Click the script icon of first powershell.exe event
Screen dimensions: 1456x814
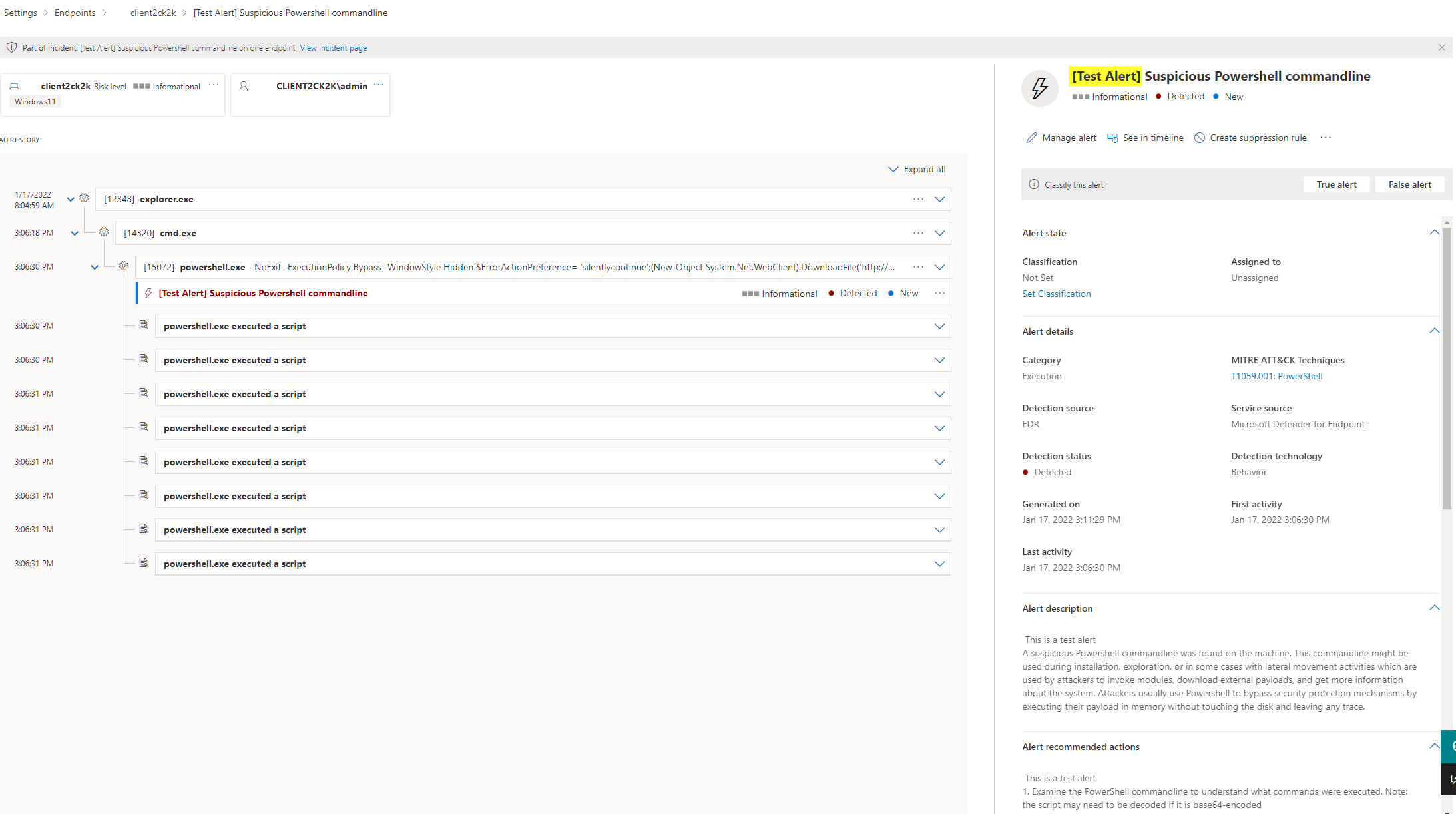(x=143, y=325)
